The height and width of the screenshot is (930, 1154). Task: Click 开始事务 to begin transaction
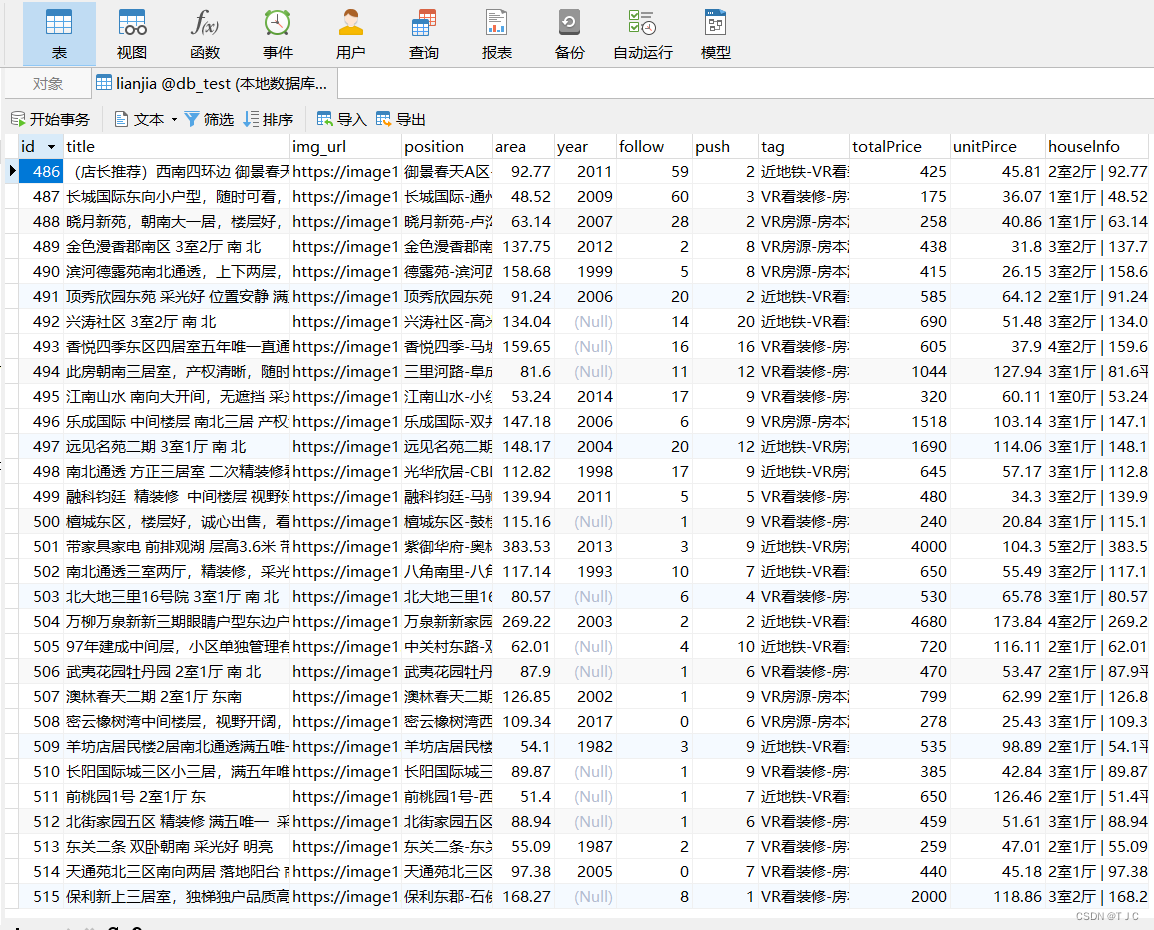pos(50,119)
